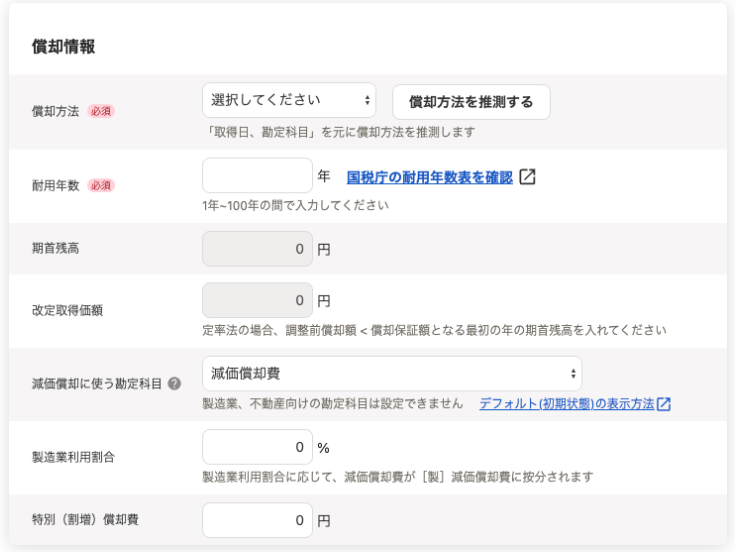
Task: Click the 必須 badge beside 償却方法
Action: (x=101, y=111)
